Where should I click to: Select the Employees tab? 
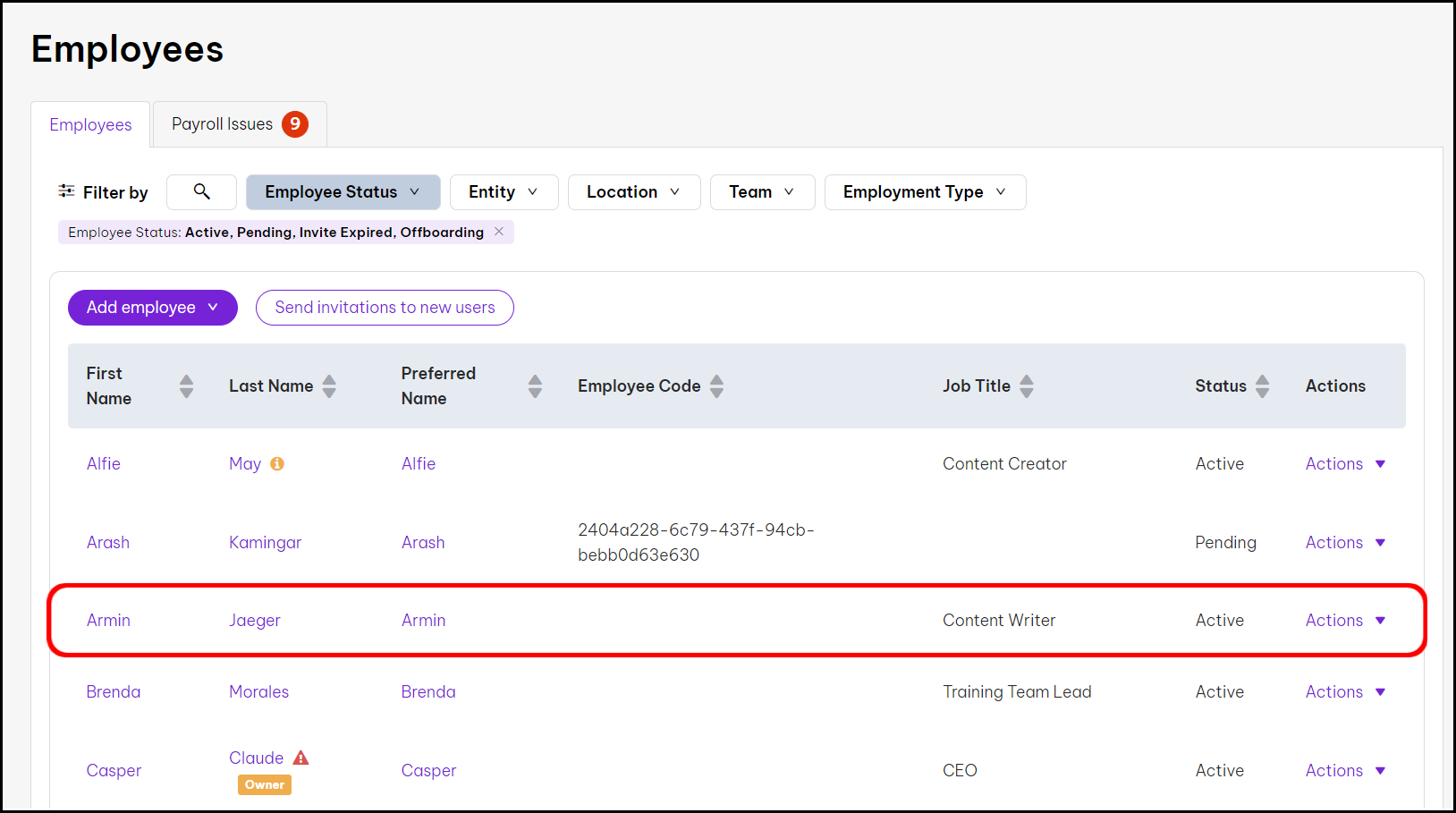[90, 125]
